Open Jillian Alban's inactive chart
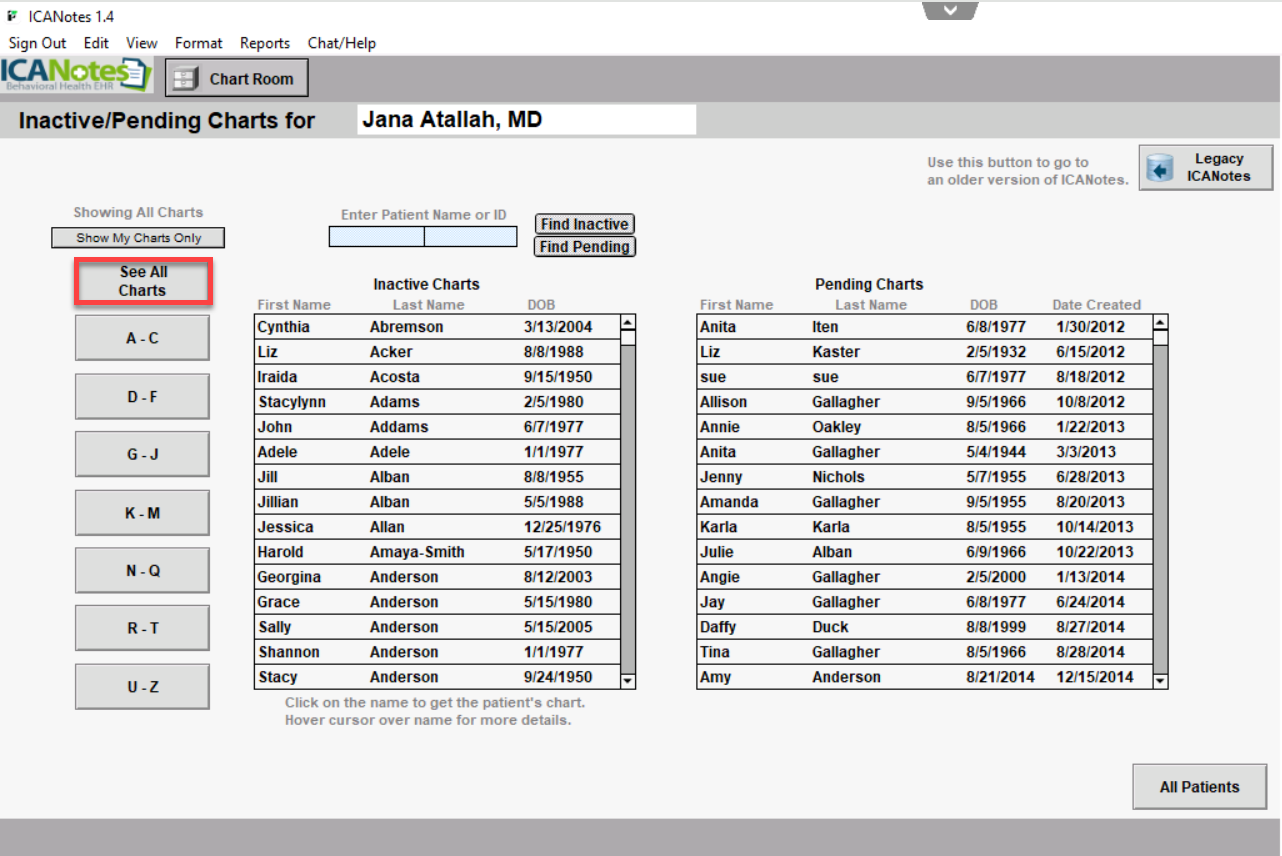1282x856 pixels. pos(437,502)
